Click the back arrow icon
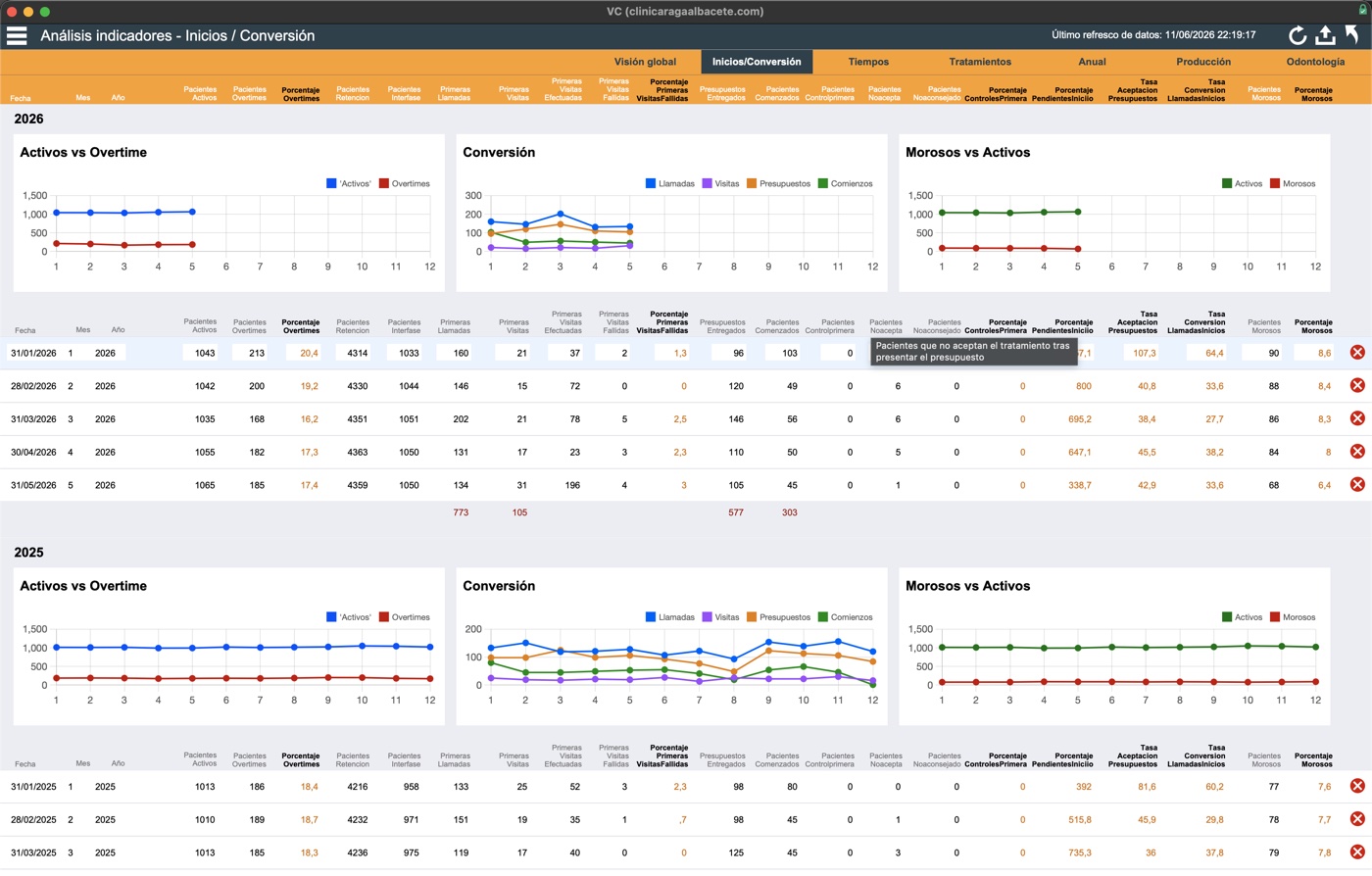The height and width of the screenshot is (876, 1372). (x=1352, y=35)
